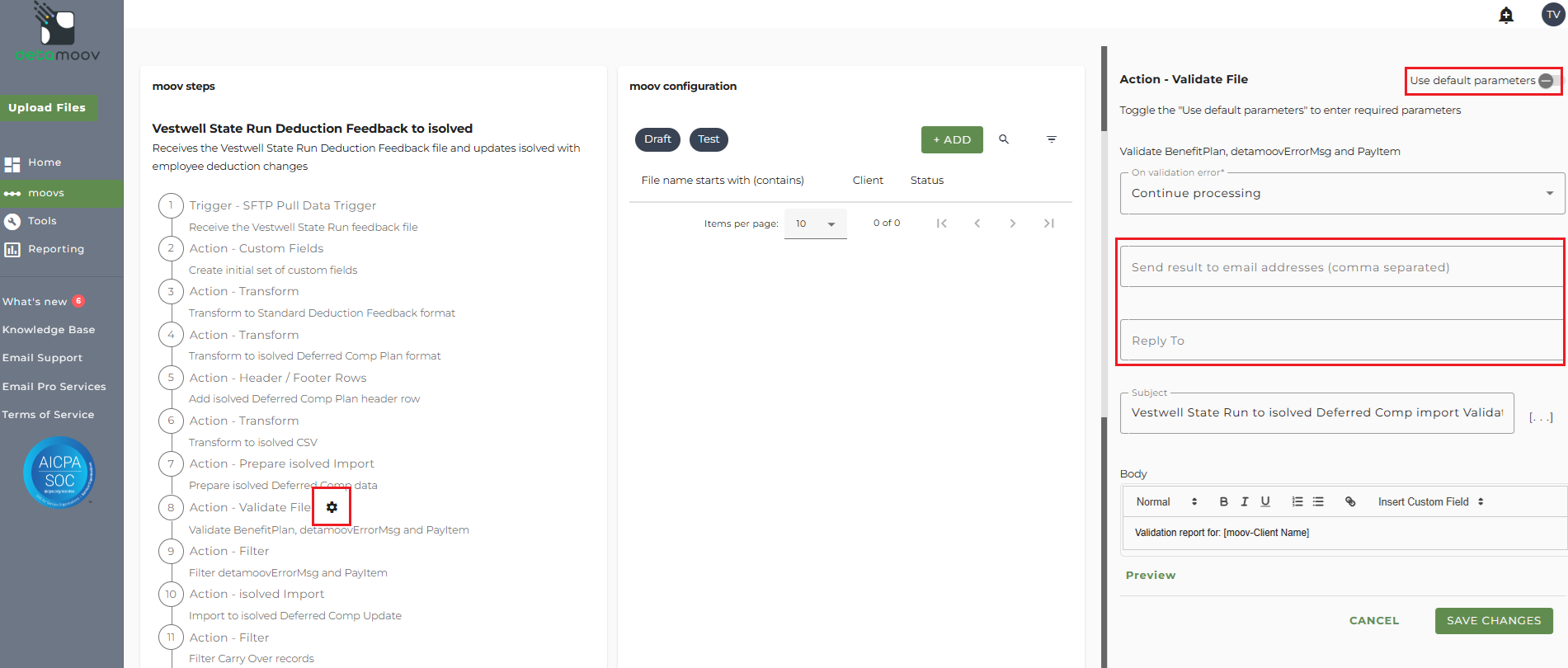
Task: Click the subject custom field brackets icon
Action: click(x=1541, y=417)
